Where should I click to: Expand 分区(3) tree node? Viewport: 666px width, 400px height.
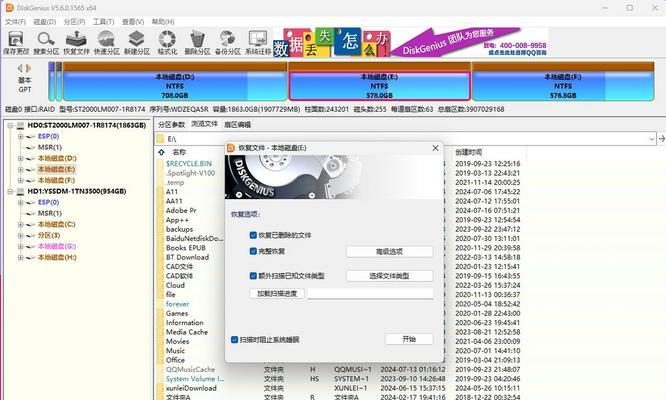(x=20, y=235)
